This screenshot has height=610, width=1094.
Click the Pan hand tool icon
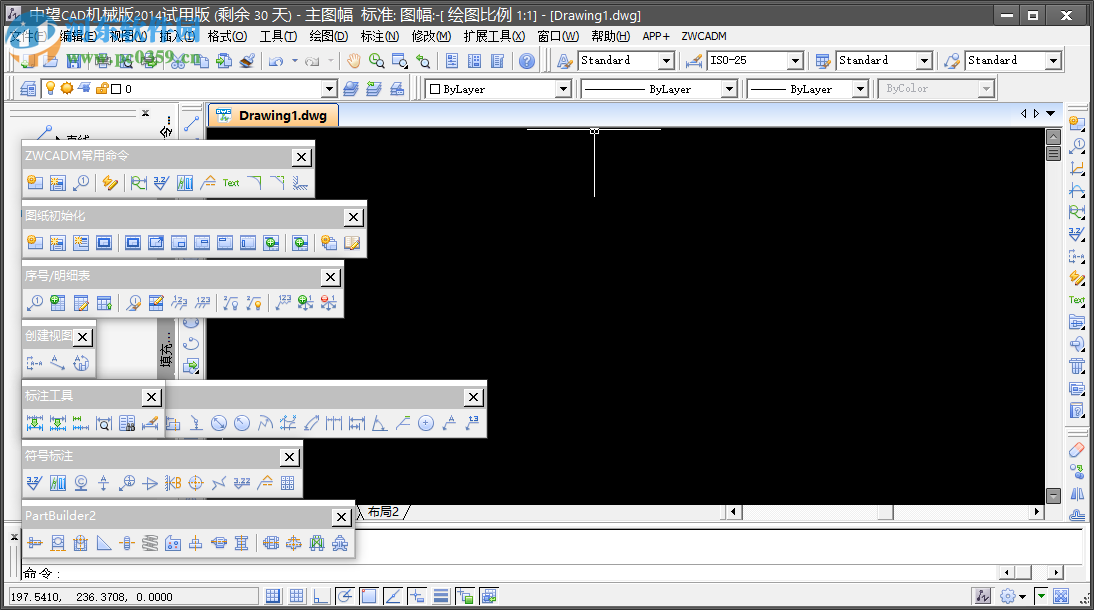pos(354,61)
